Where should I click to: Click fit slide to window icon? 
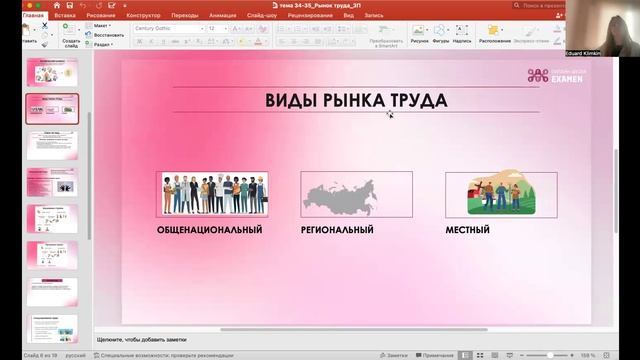click(x=607, y=355)
